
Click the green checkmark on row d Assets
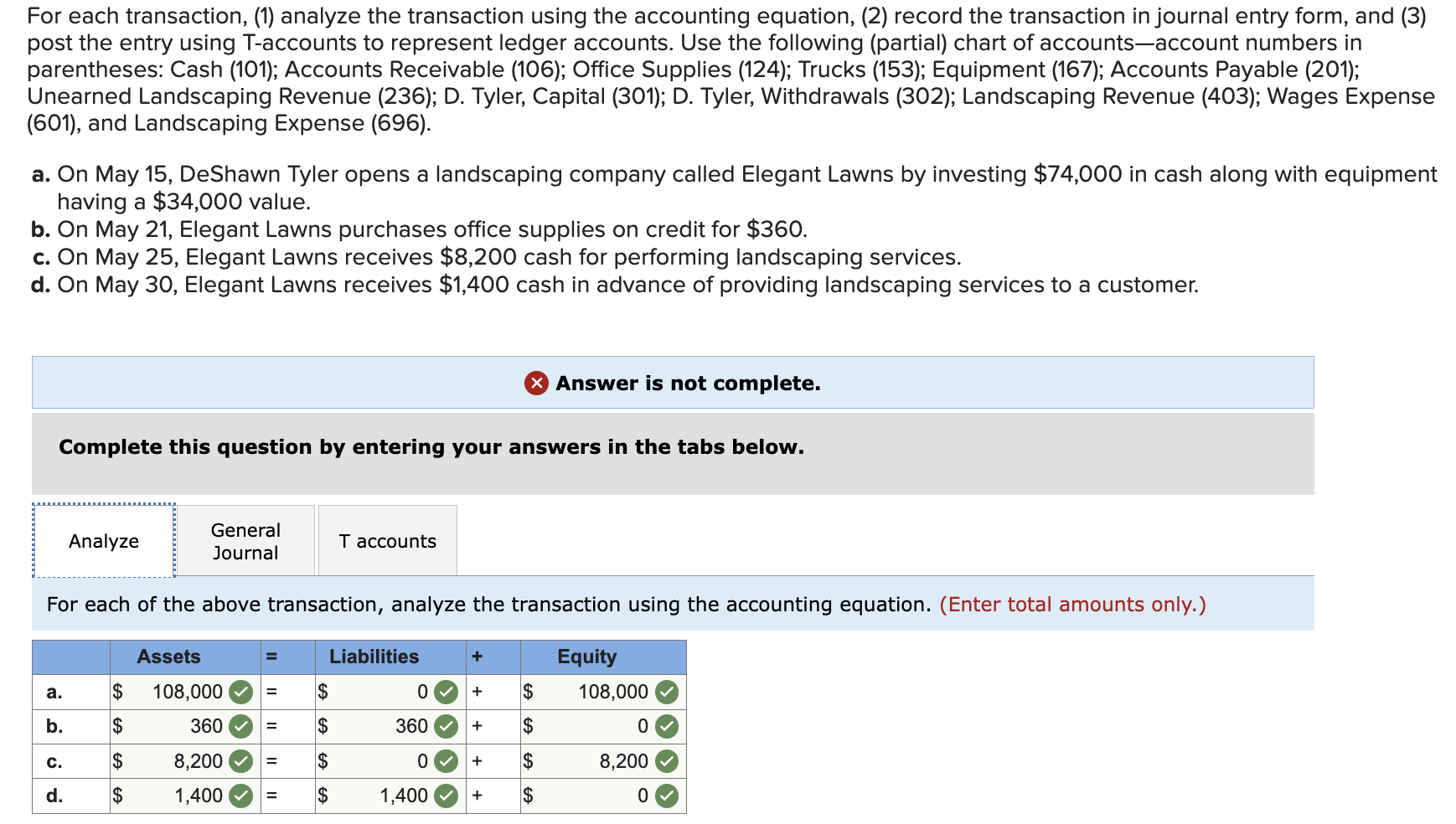coord(241,795)
